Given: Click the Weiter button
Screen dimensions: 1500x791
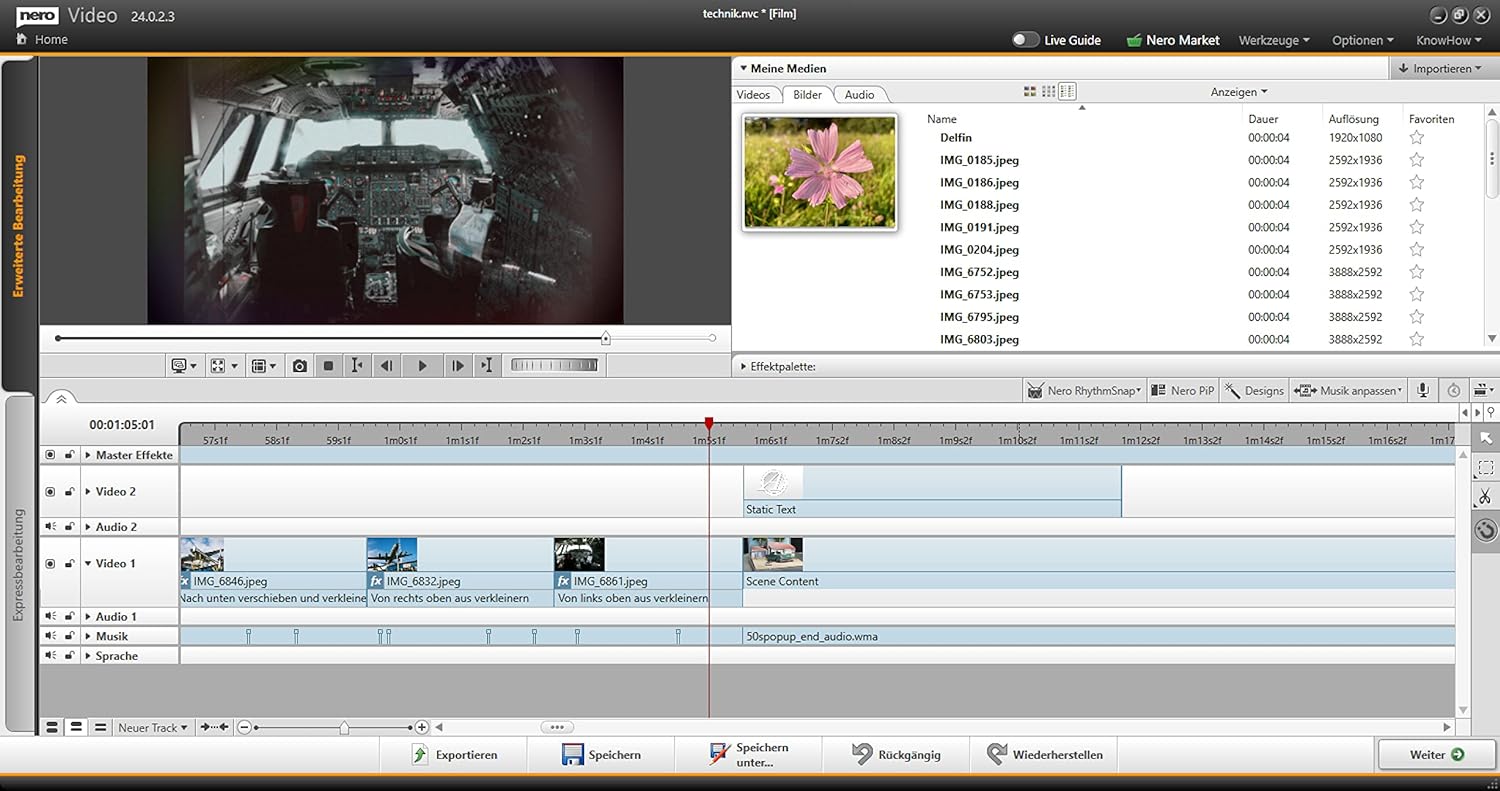Looking at the screenshot, I should pos(1436,755).
